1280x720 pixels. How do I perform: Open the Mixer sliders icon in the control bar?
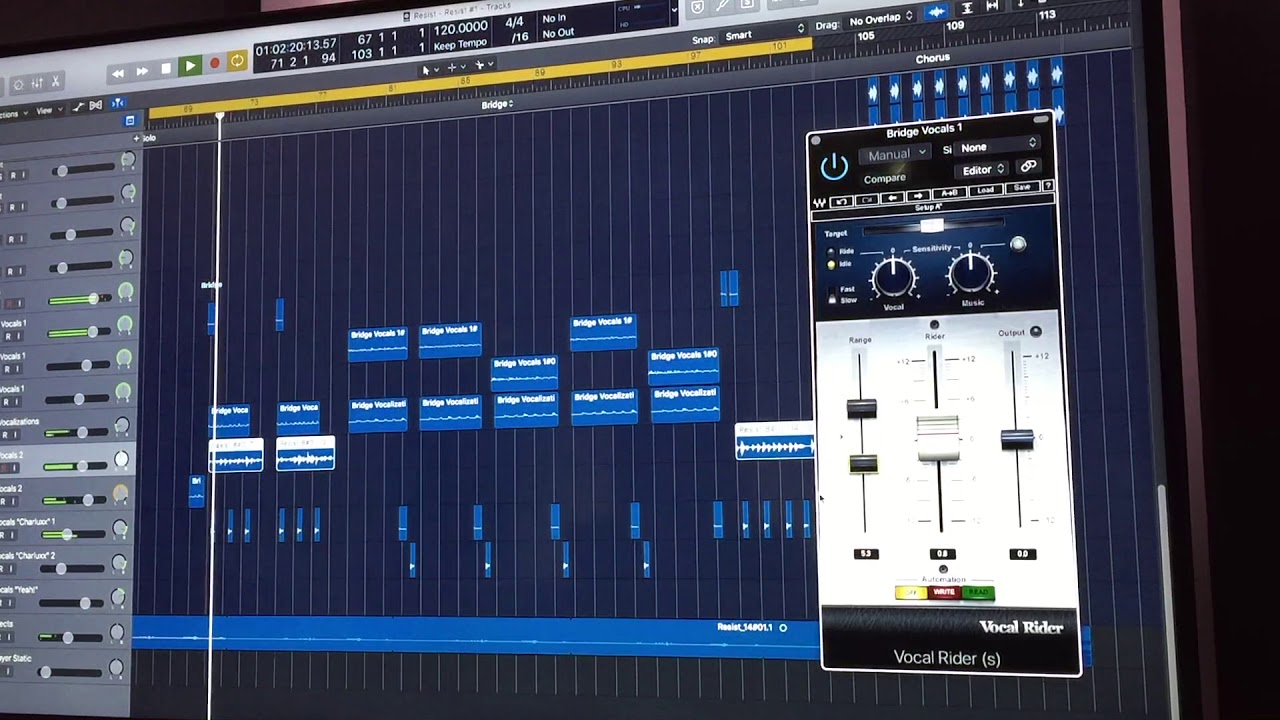point(37,83)
